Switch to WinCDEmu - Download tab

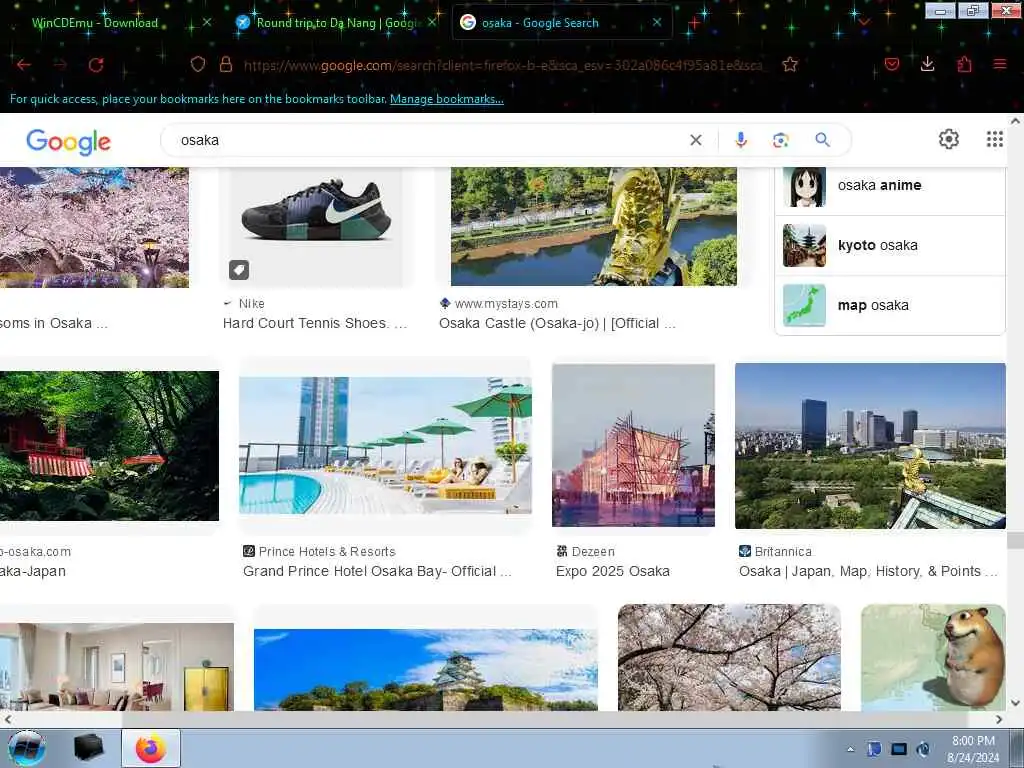95,23
